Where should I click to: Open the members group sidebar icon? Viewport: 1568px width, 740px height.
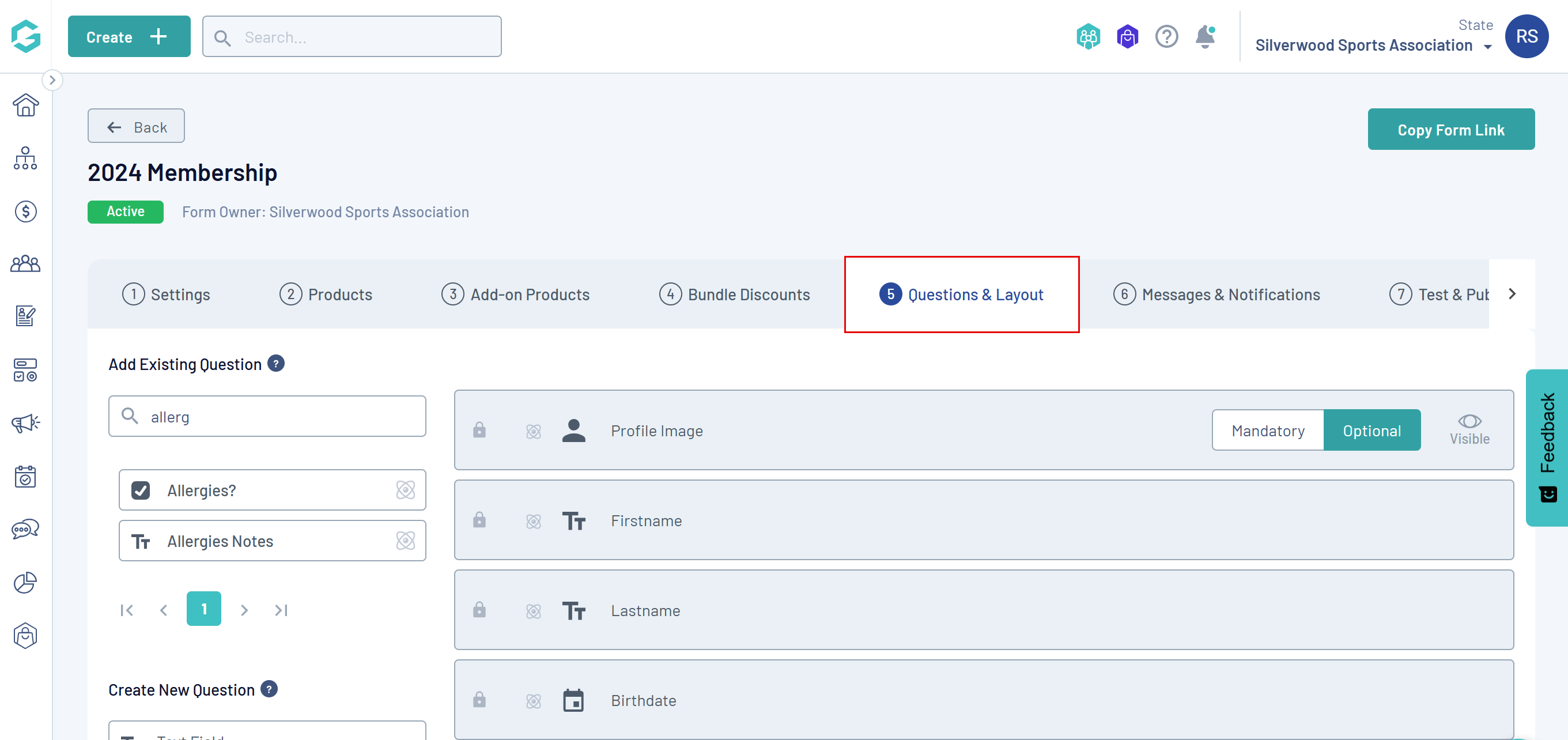25,264
